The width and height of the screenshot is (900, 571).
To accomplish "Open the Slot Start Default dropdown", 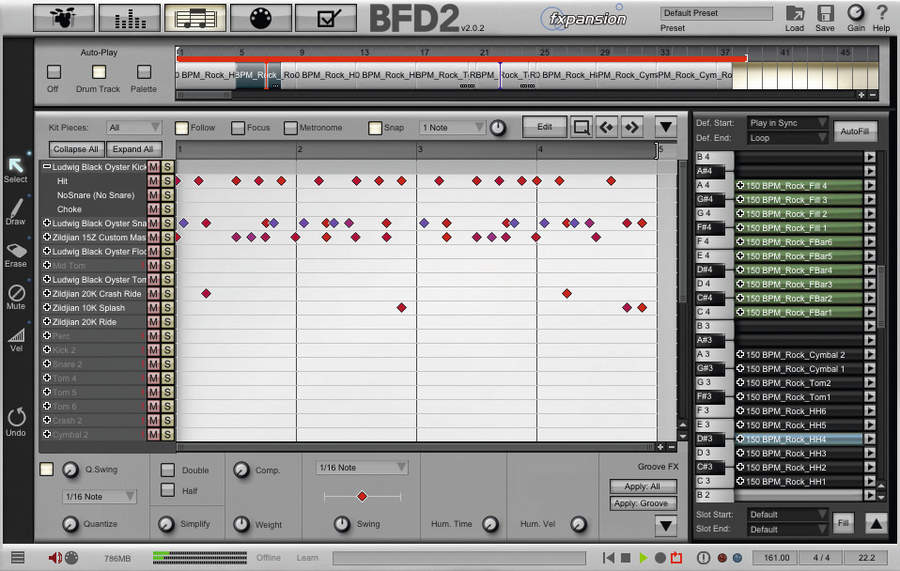I will point(788,514).
